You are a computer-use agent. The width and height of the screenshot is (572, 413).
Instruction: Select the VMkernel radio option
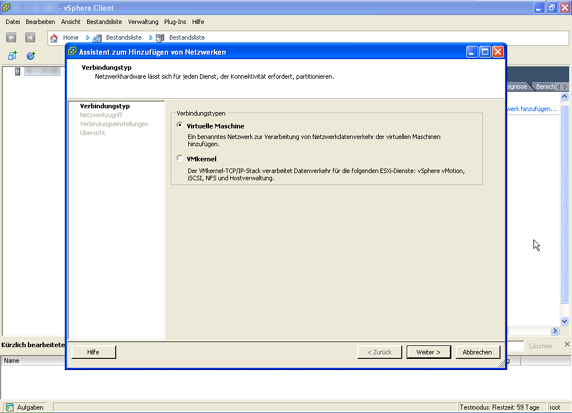coord(179,158)
